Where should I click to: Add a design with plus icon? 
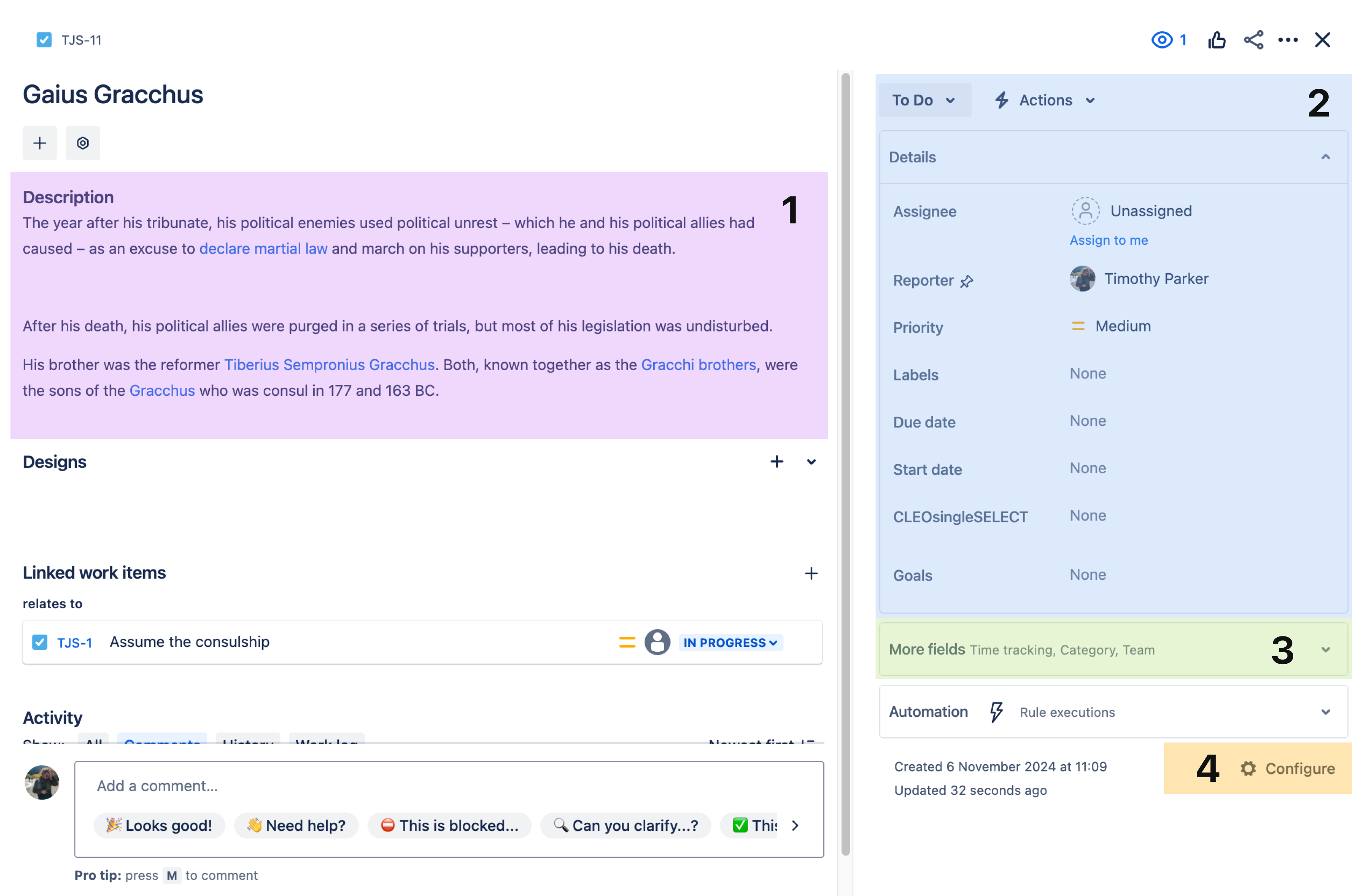pos(777,462)
